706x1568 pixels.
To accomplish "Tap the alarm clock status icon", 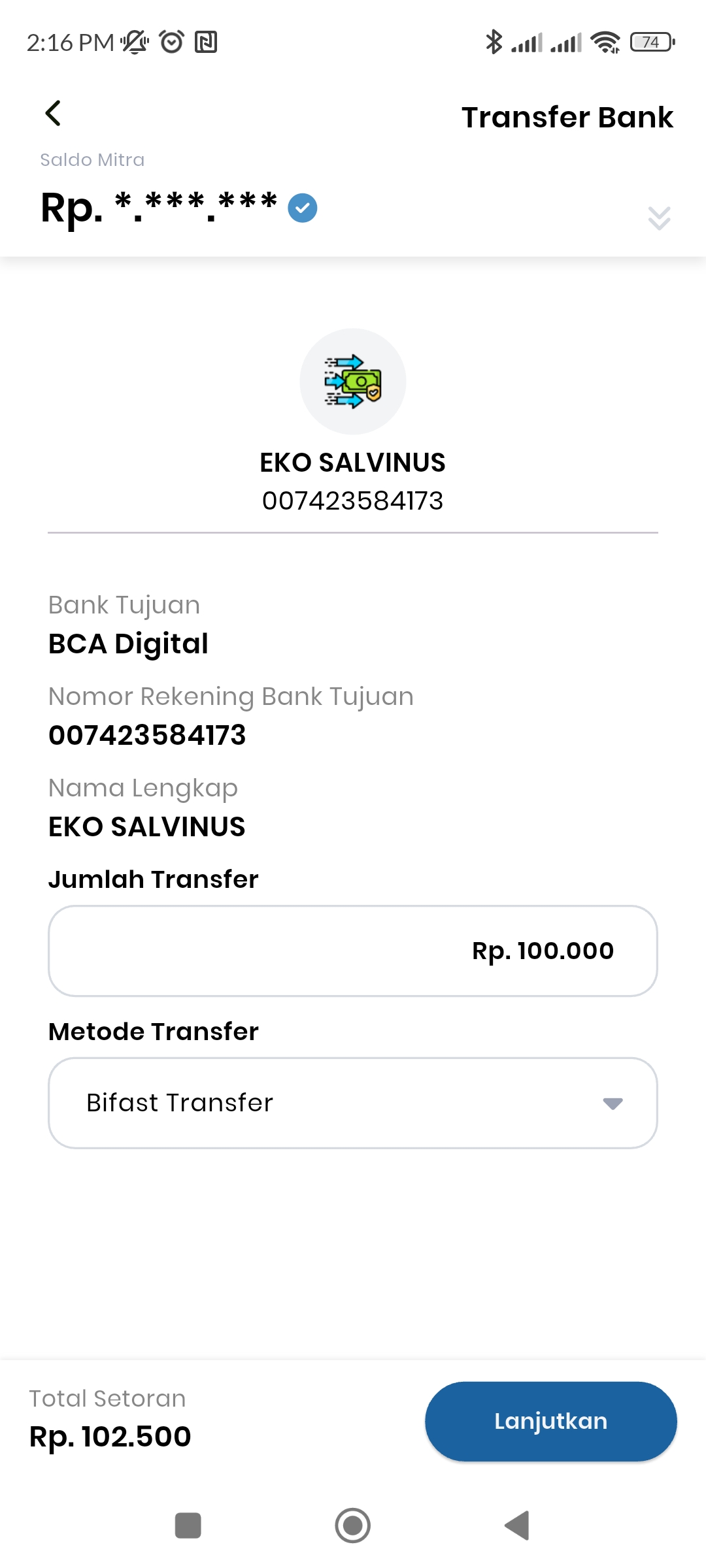I will (172, 42).
